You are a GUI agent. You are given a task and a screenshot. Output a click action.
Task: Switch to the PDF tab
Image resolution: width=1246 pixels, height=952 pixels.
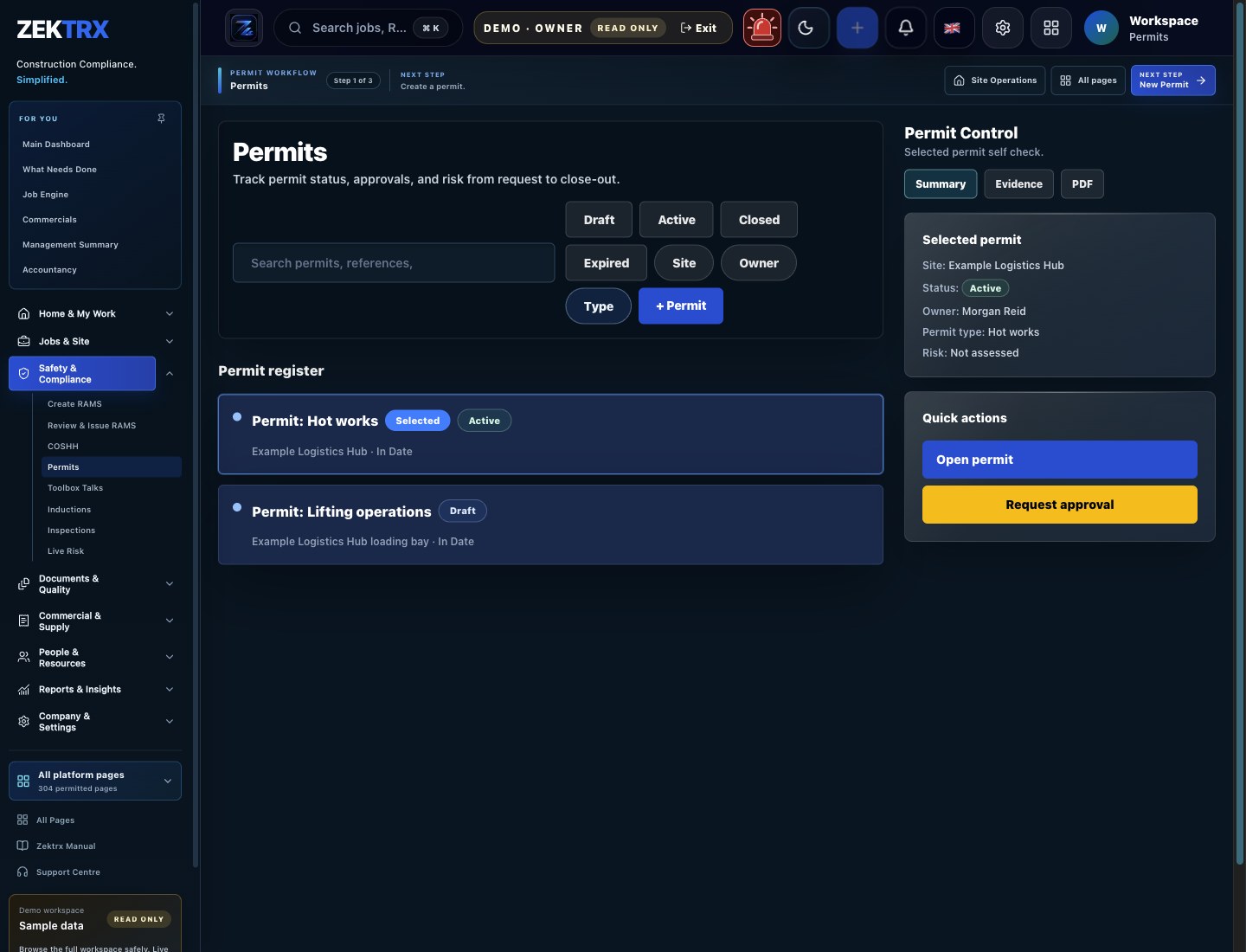point(1082,183)
